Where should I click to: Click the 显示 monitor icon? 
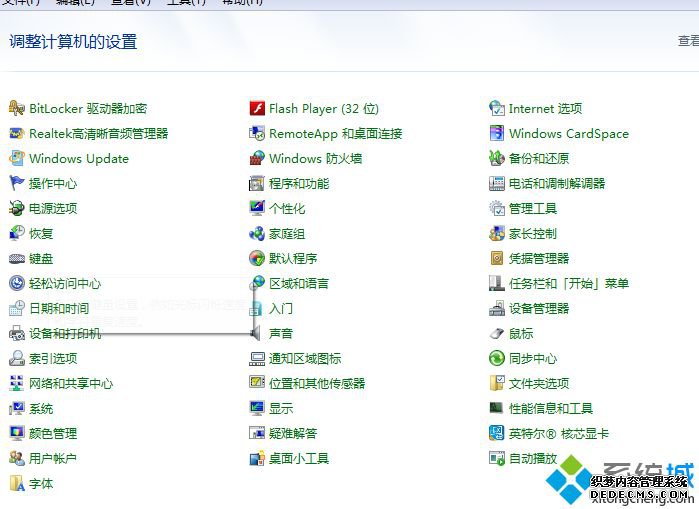pos(257,408)
